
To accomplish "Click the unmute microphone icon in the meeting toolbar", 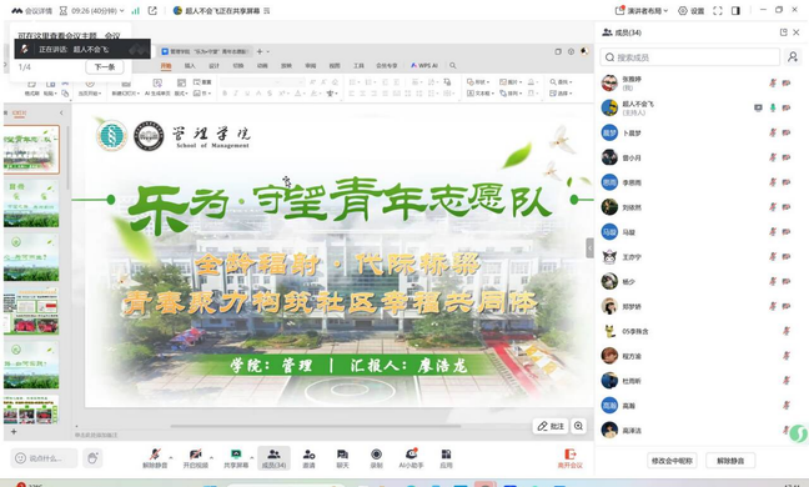I will (x=155, y=454).
